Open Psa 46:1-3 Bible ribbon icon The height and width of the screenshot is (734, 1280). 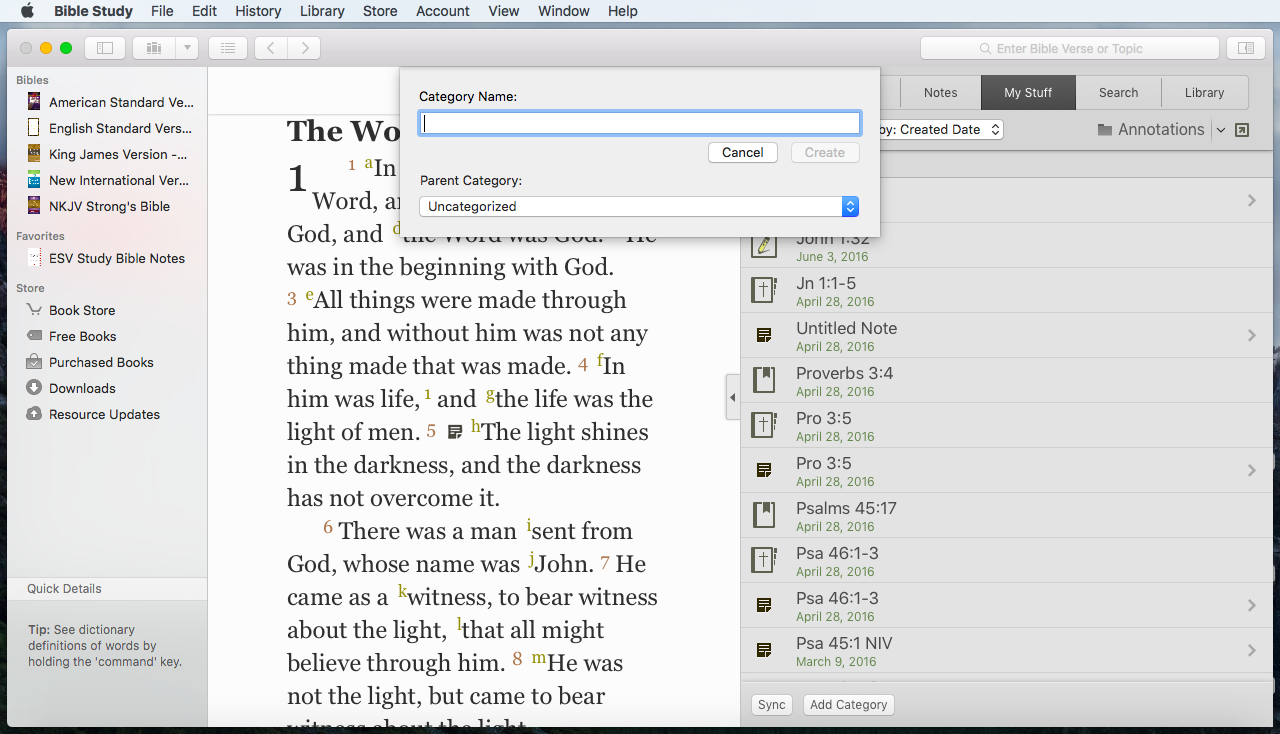tap(764, 560)
